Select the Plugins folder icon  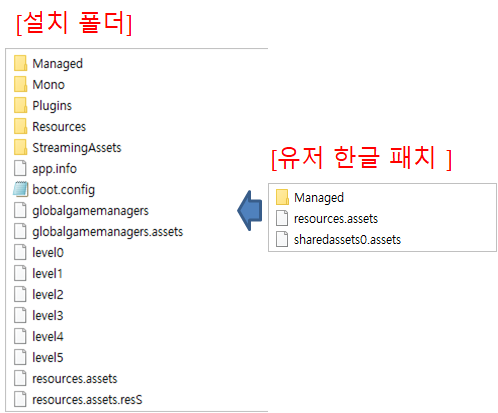pyautogui.click(x=21, y=105)
